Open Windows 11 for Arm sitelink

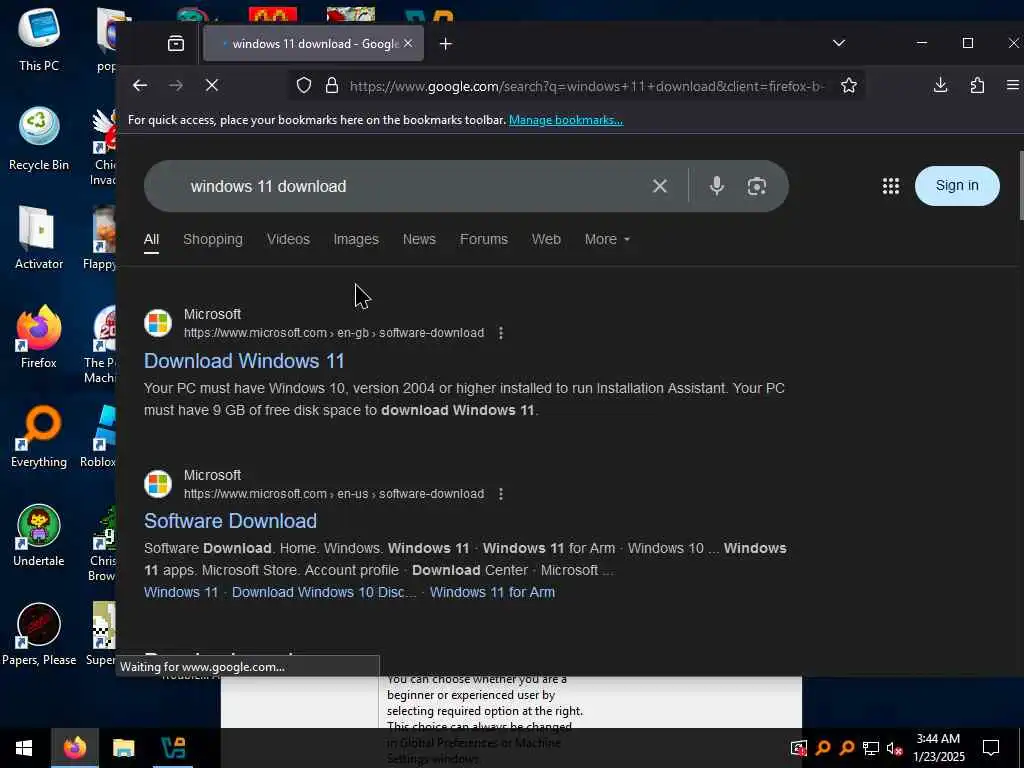(x=492, y=592)
